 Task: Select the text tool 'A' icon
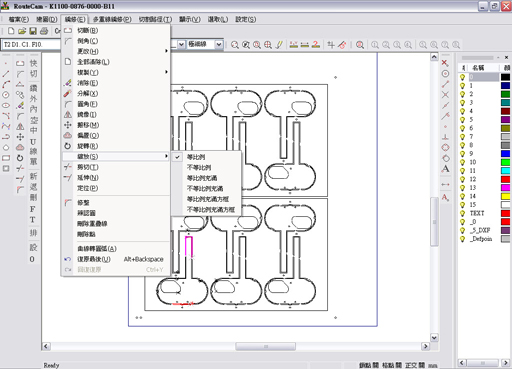pos(445,169)
